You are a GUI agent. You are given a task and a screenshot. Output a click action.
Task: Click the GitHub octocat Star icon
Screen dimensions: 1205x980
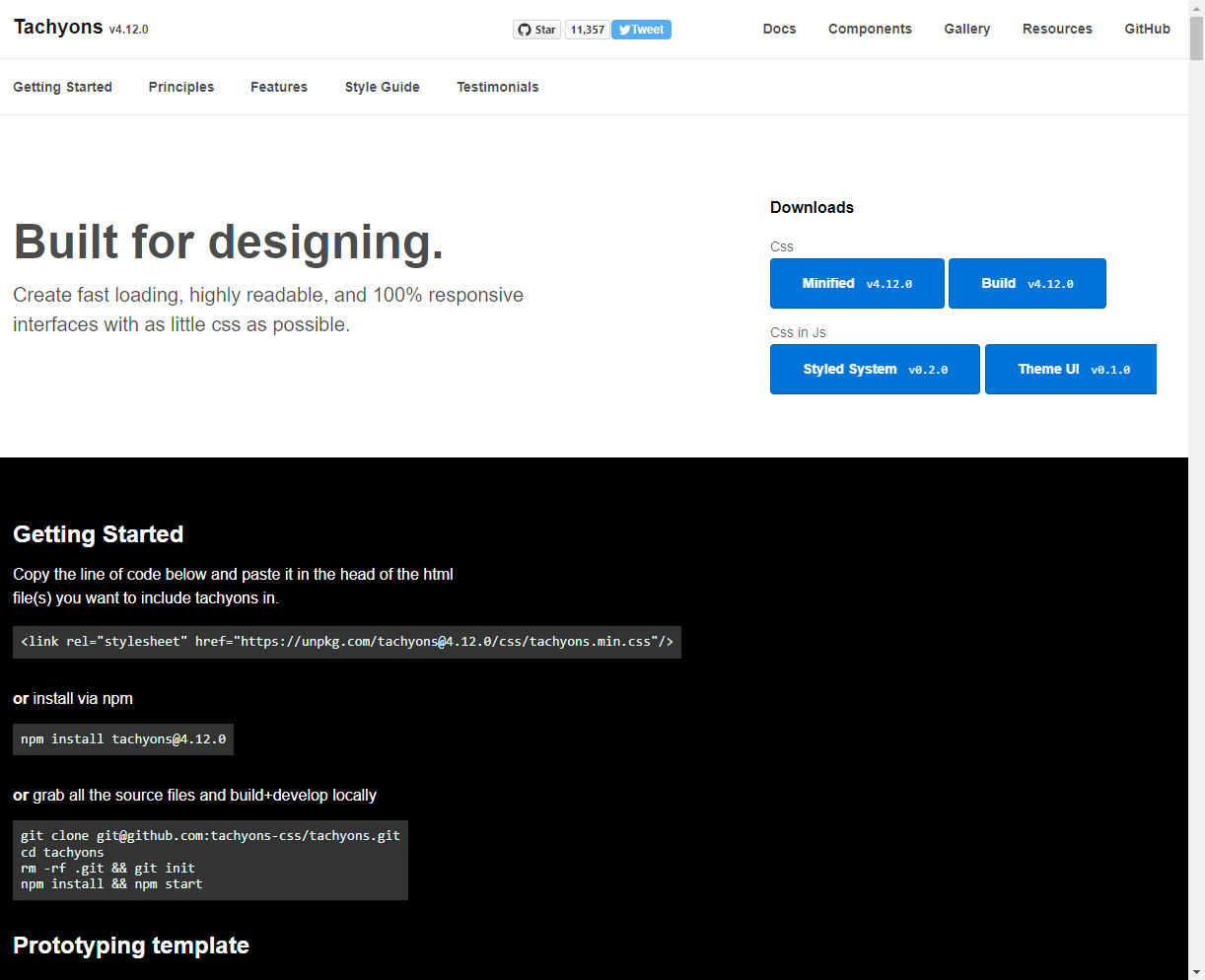525,30
